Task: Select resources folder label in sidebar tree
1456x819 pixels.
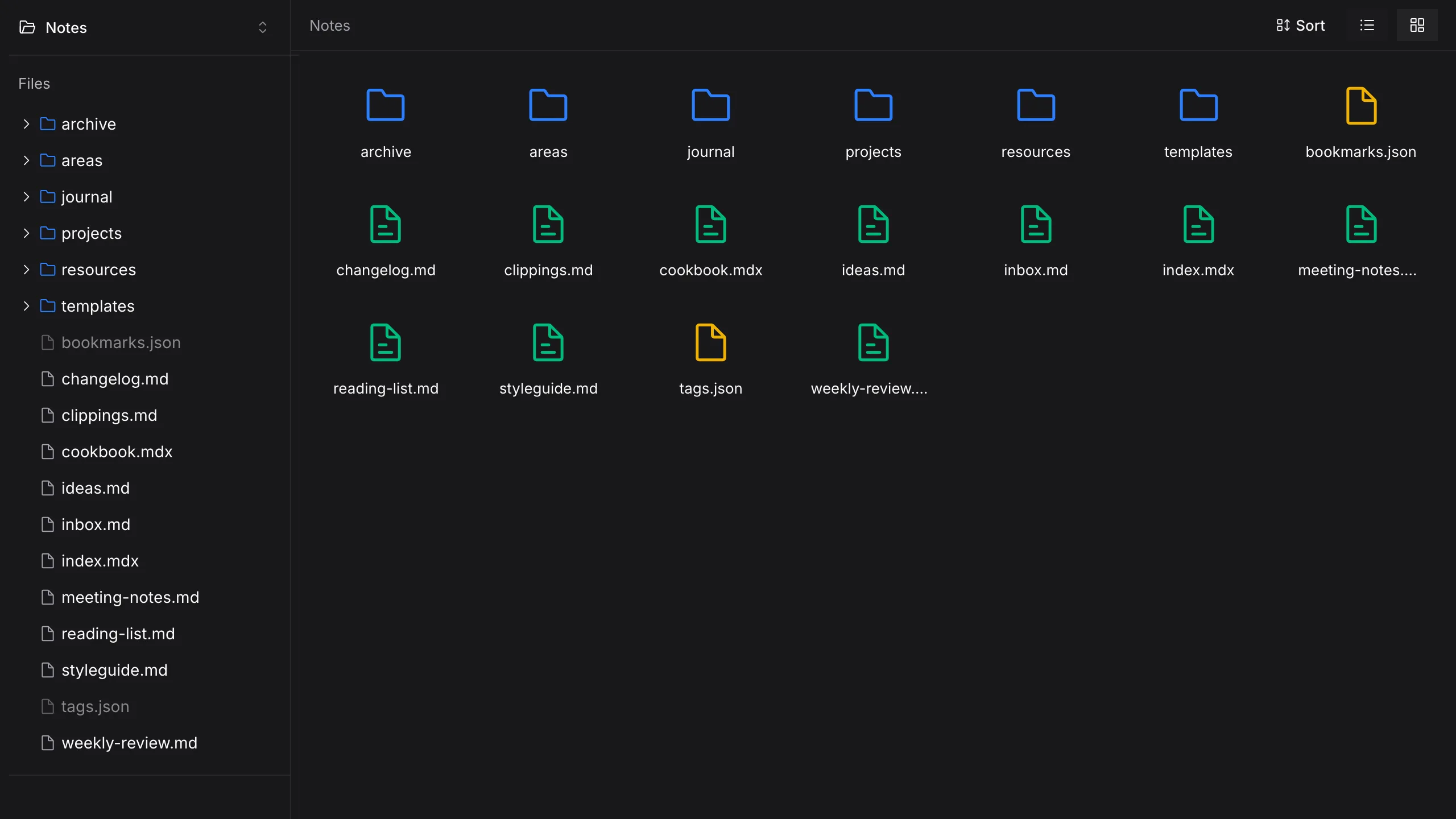Action: (99, 270)
